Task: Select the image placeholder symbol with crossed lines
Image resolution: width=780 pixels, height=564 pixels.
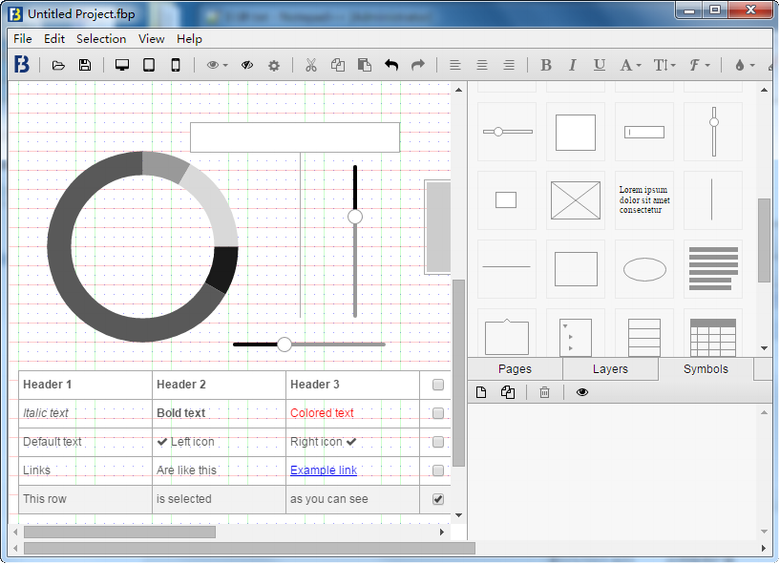Action: coord(575,200)
